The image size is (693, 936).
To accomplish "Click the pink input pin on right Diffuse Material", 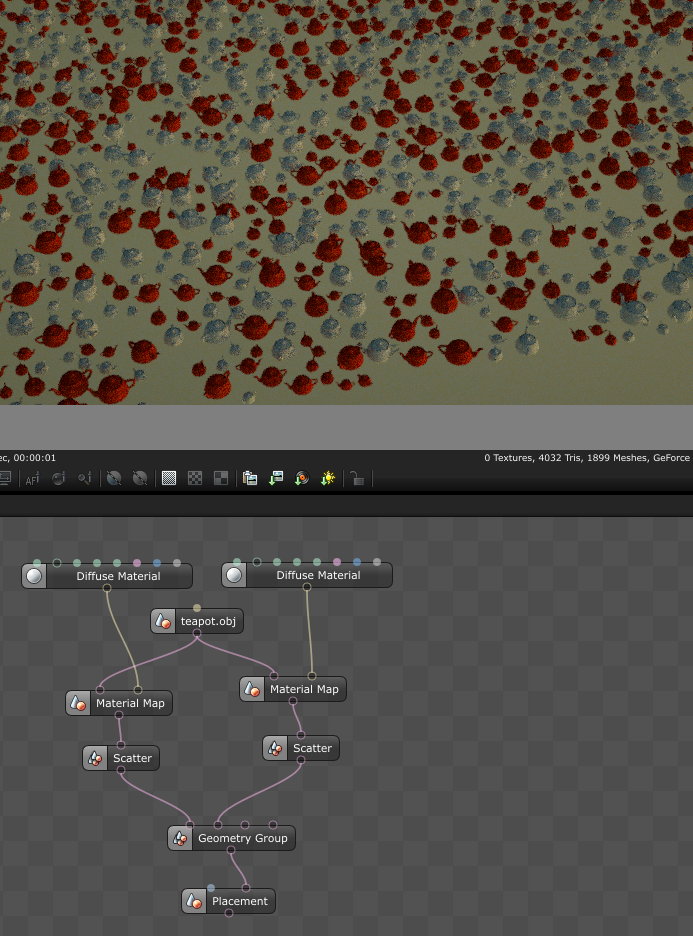I will tap(337, 562).
